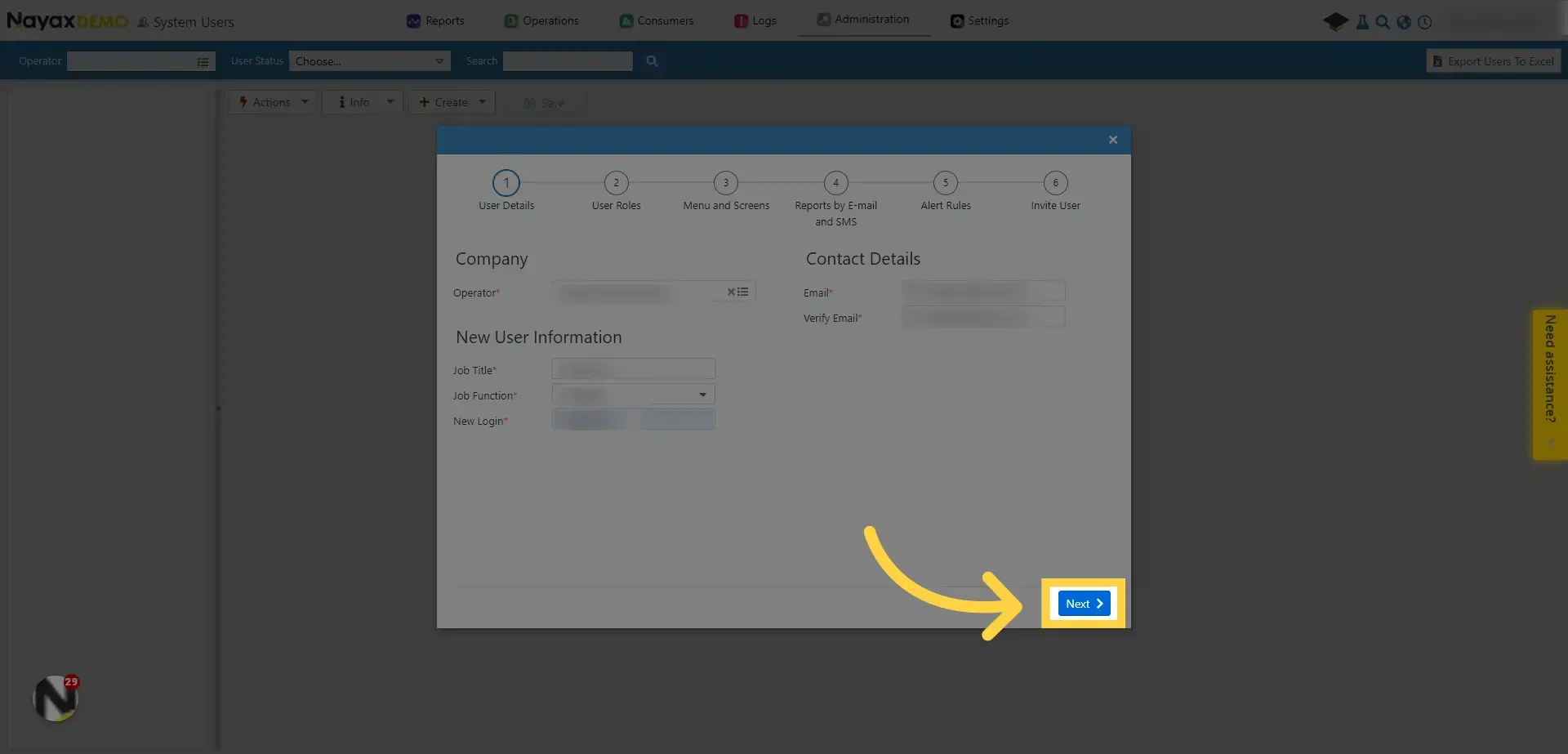Expand the Job Function dropdown
Image resolution: width=1568 pixels, height=754 pixels.
click(x=634, y=395)
